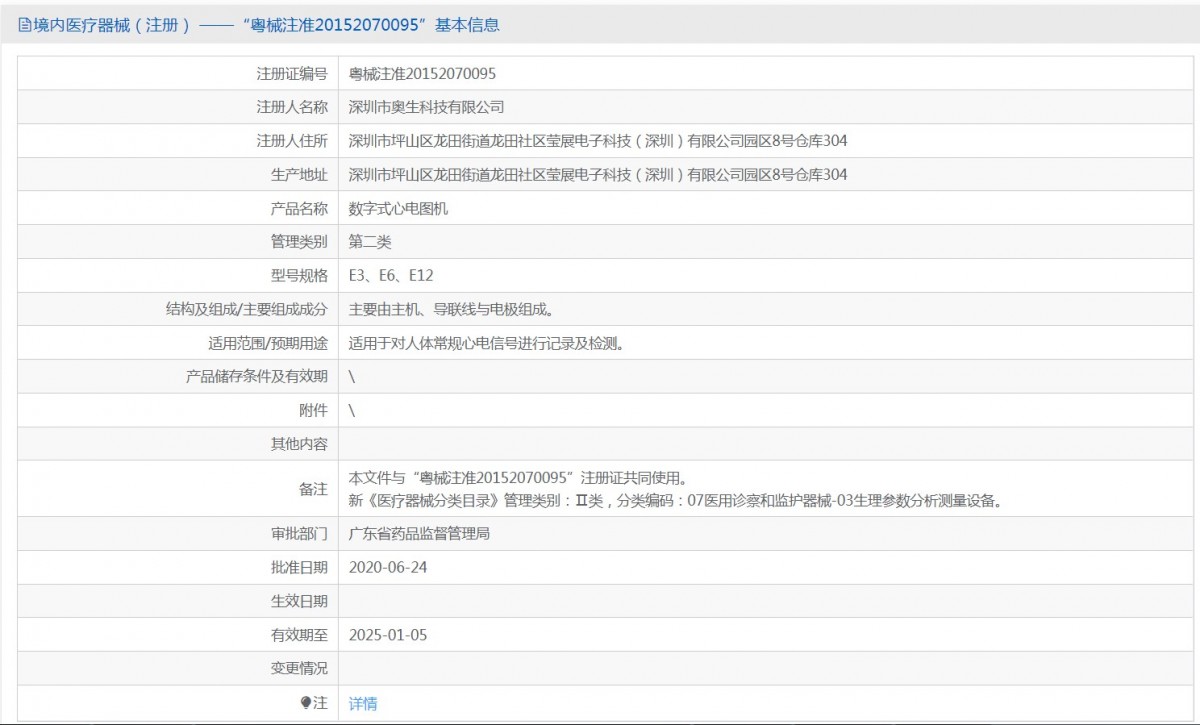
Task: Click the 附件 label
Action: 313,411
